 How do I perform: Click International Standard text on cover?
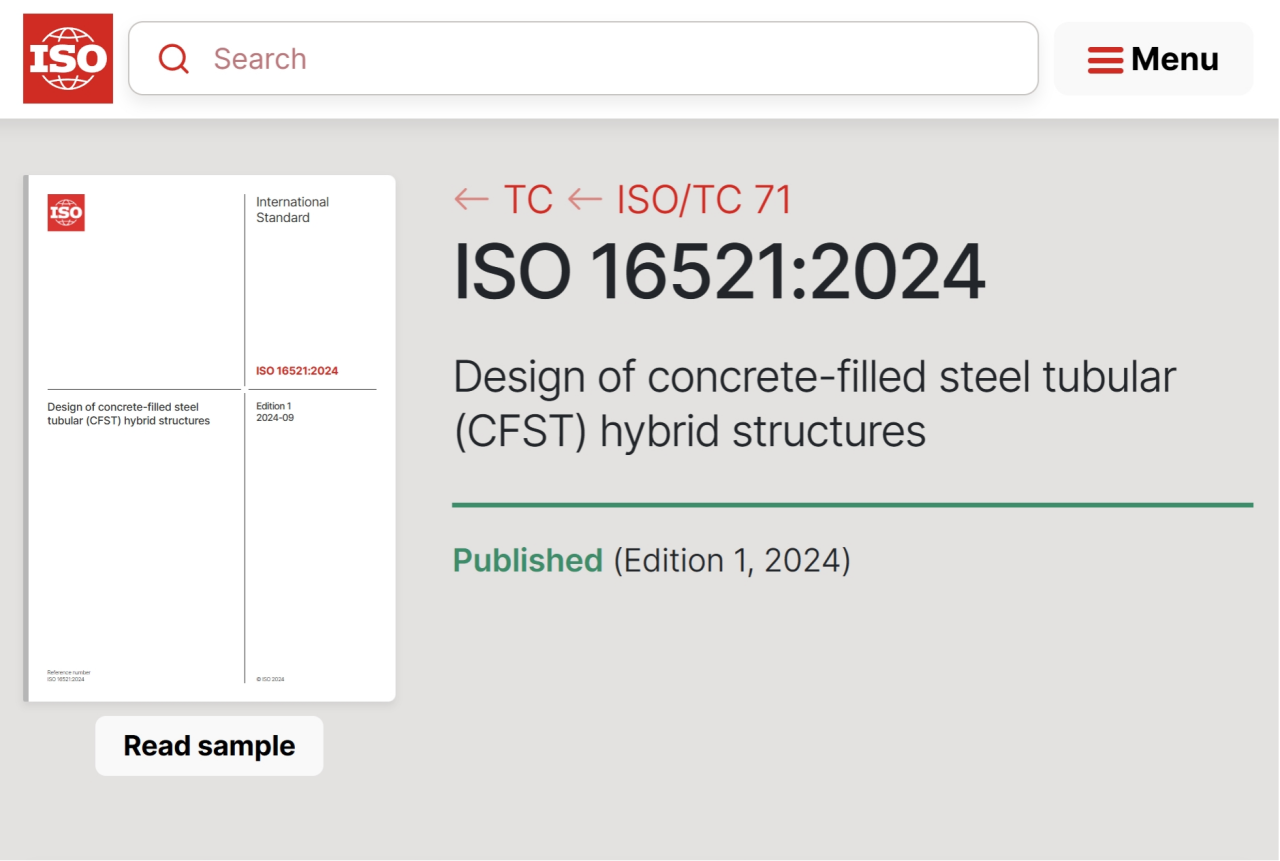click(292, 210)
